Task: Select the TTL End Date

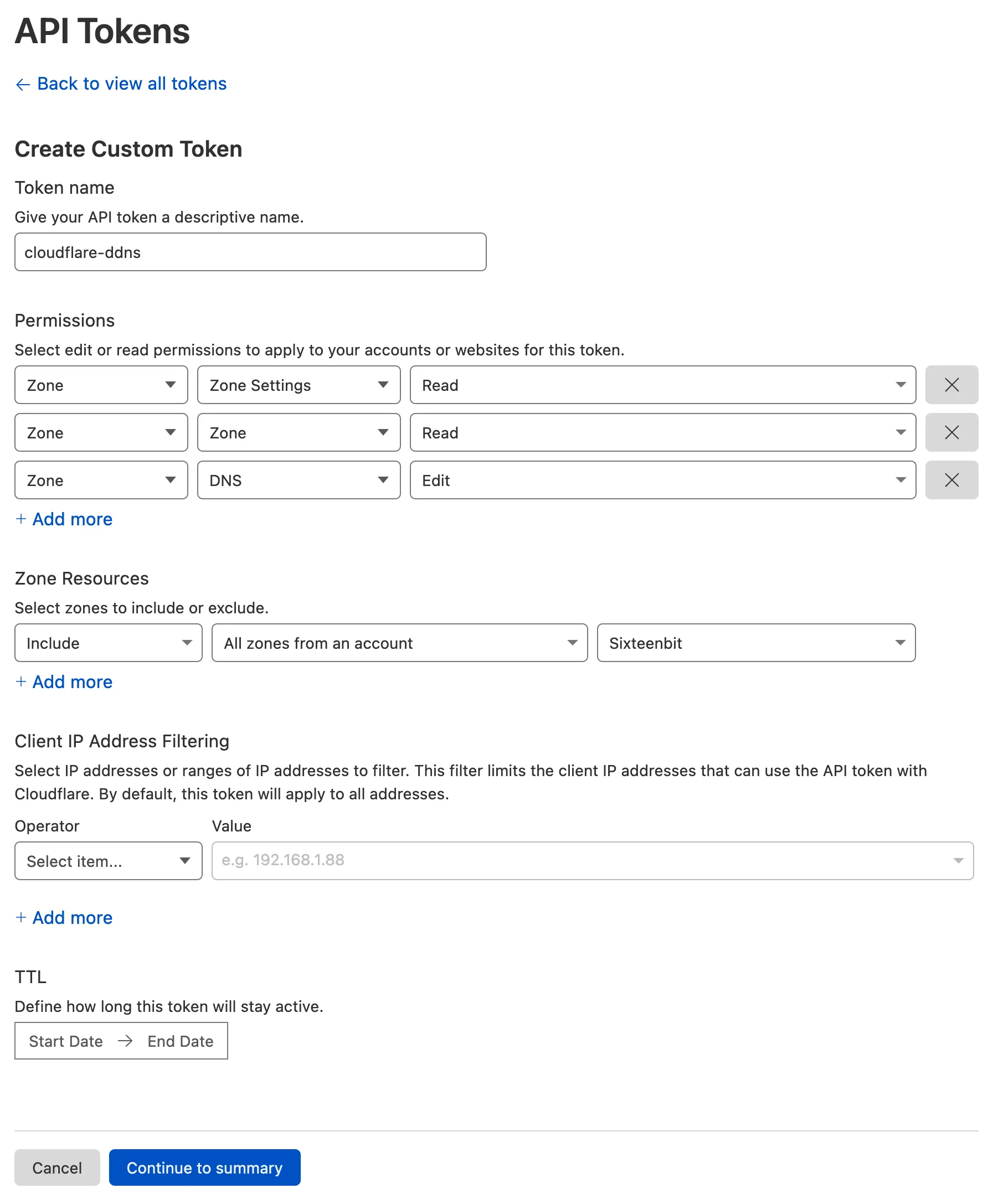Action: pyautogui.click(x=180, y=1041)
